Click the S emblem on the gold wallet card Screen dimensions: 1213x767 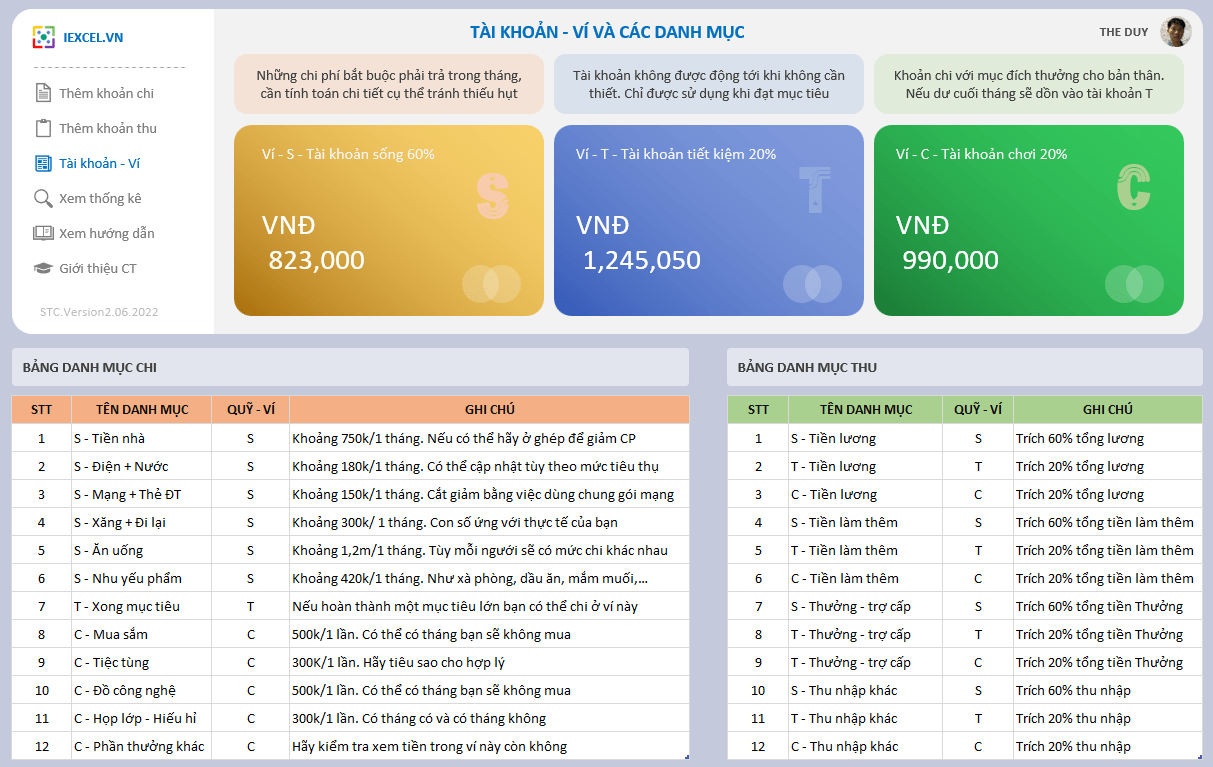pos(493,195)
